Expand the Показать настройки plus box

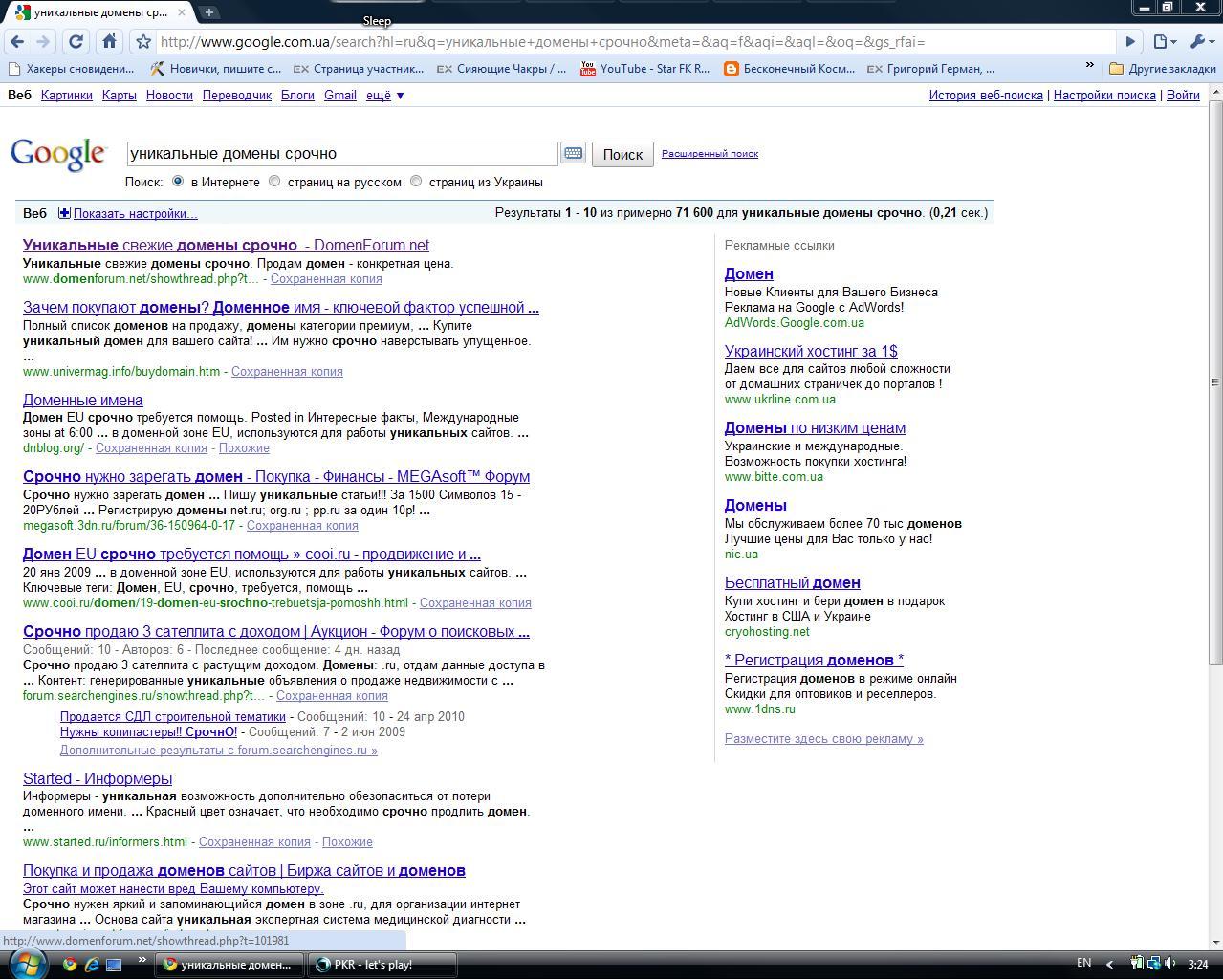coord(64,213)
